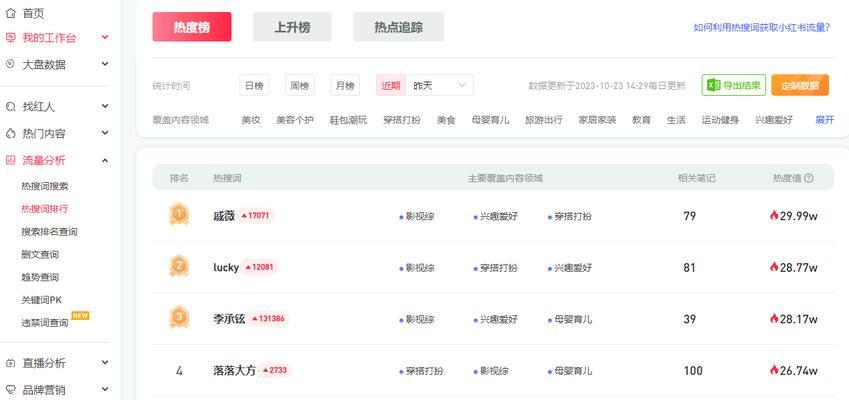Click hot search term 戚薇
This screenshot has height=400, width=849.
(x=224, y=215)
